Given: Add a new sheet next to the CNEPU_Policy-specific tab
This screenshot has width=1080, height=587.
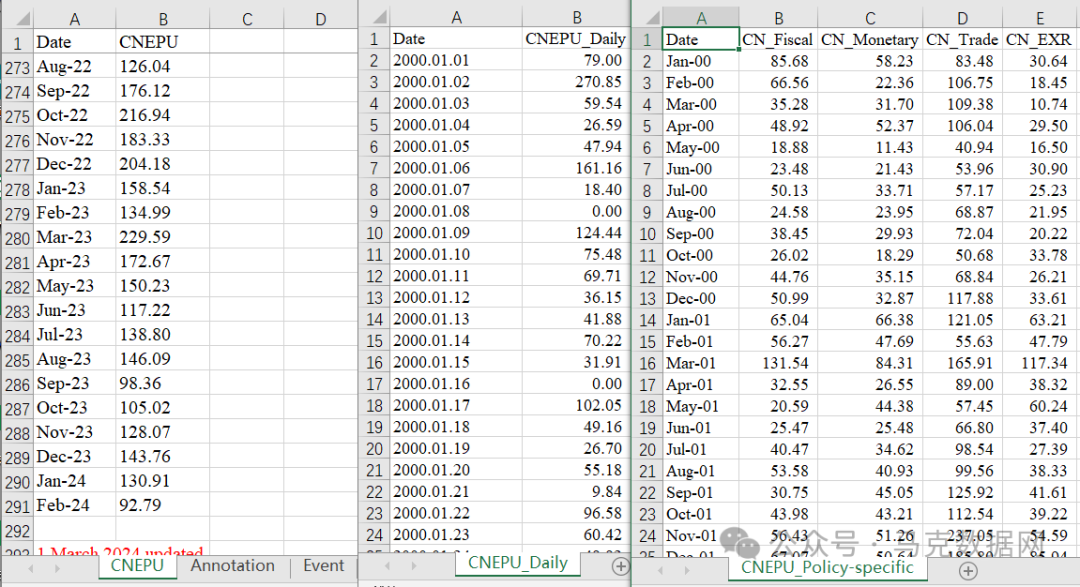Looking at the screenshot, I should [x=968, y=570].
